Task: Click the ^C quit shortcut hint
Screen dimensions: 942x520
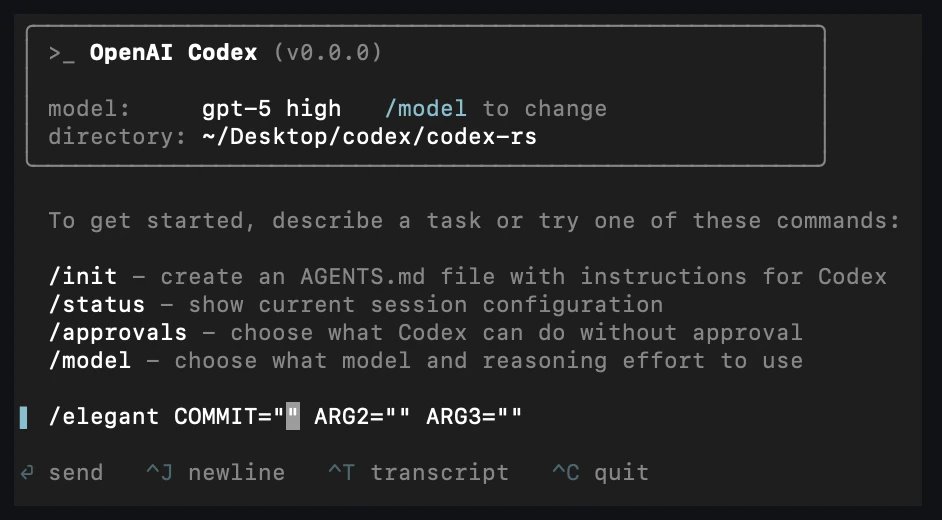Action: 600,472
